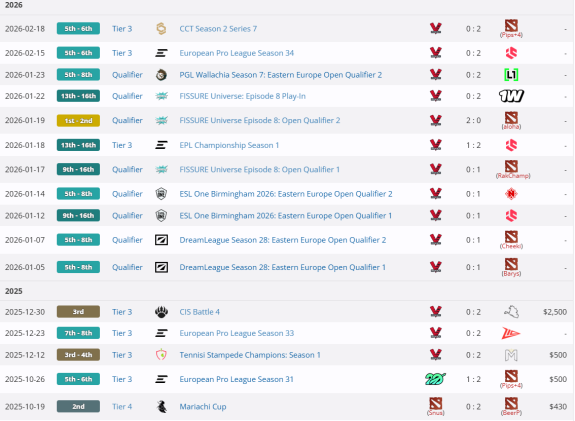This screenshot has width=575, height=421.
Task: Open the Mariachi Cup tournament link
Action: pos(203,407)
